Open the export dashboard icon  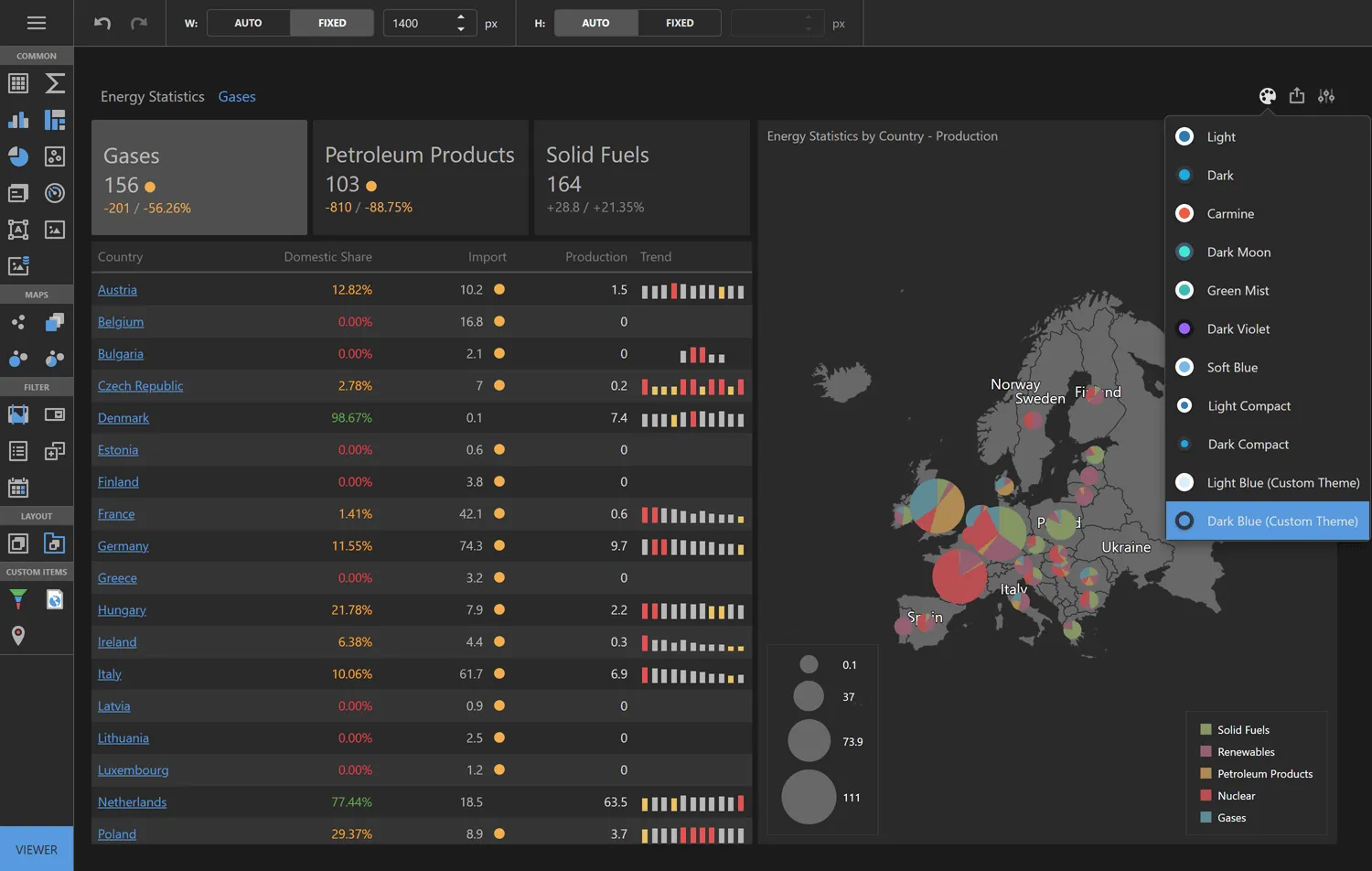point(1297,96)
